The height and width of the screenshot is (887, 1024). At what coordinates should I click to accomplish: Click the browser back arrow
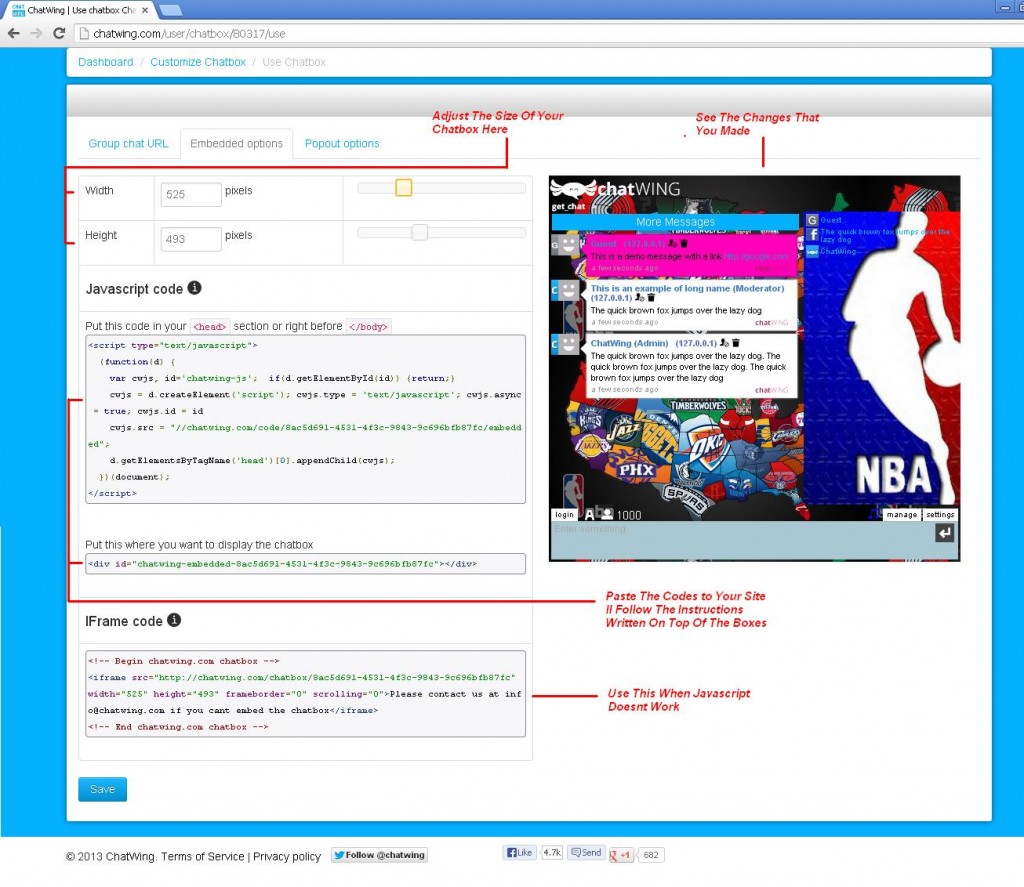tap(14, 33)
